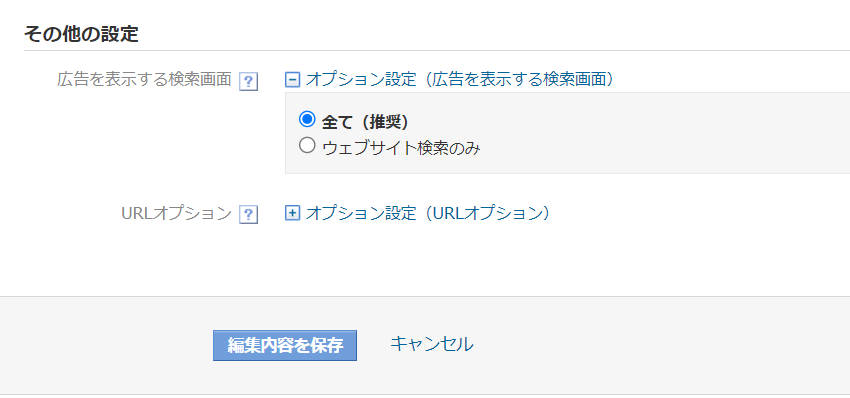Screen dimensions: 850x398
Task: Click the parenthesized URLオプション text in link
Action: [x=484, y=213]
